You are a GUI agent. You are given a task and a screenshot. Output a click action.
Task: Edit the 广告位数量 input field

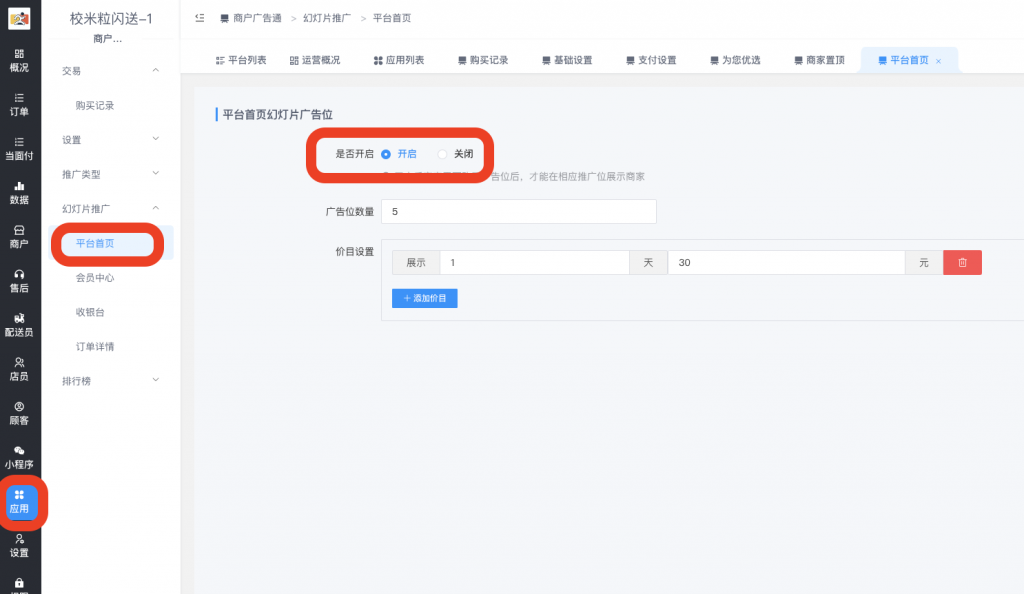[x=518, y=211]
